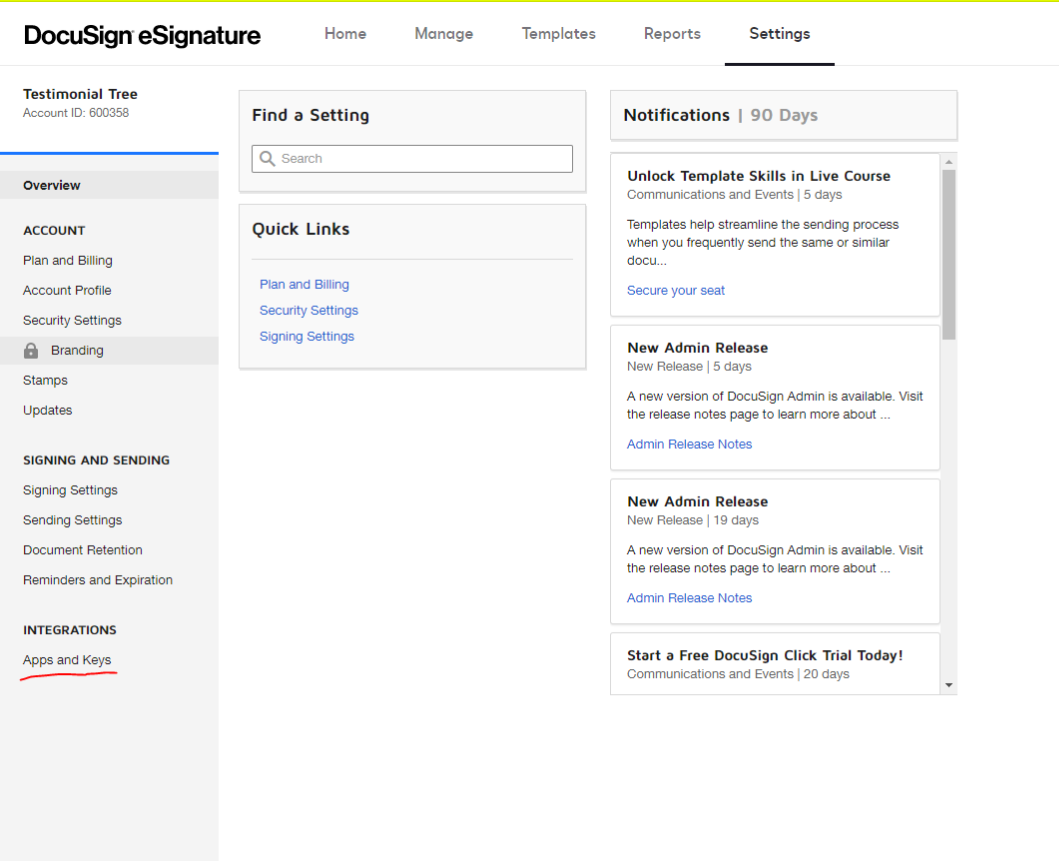The width and height of the screenshot is (1059, 861).
Task: Open Signing Settings in sidebar
Action: tap(70, 490)
